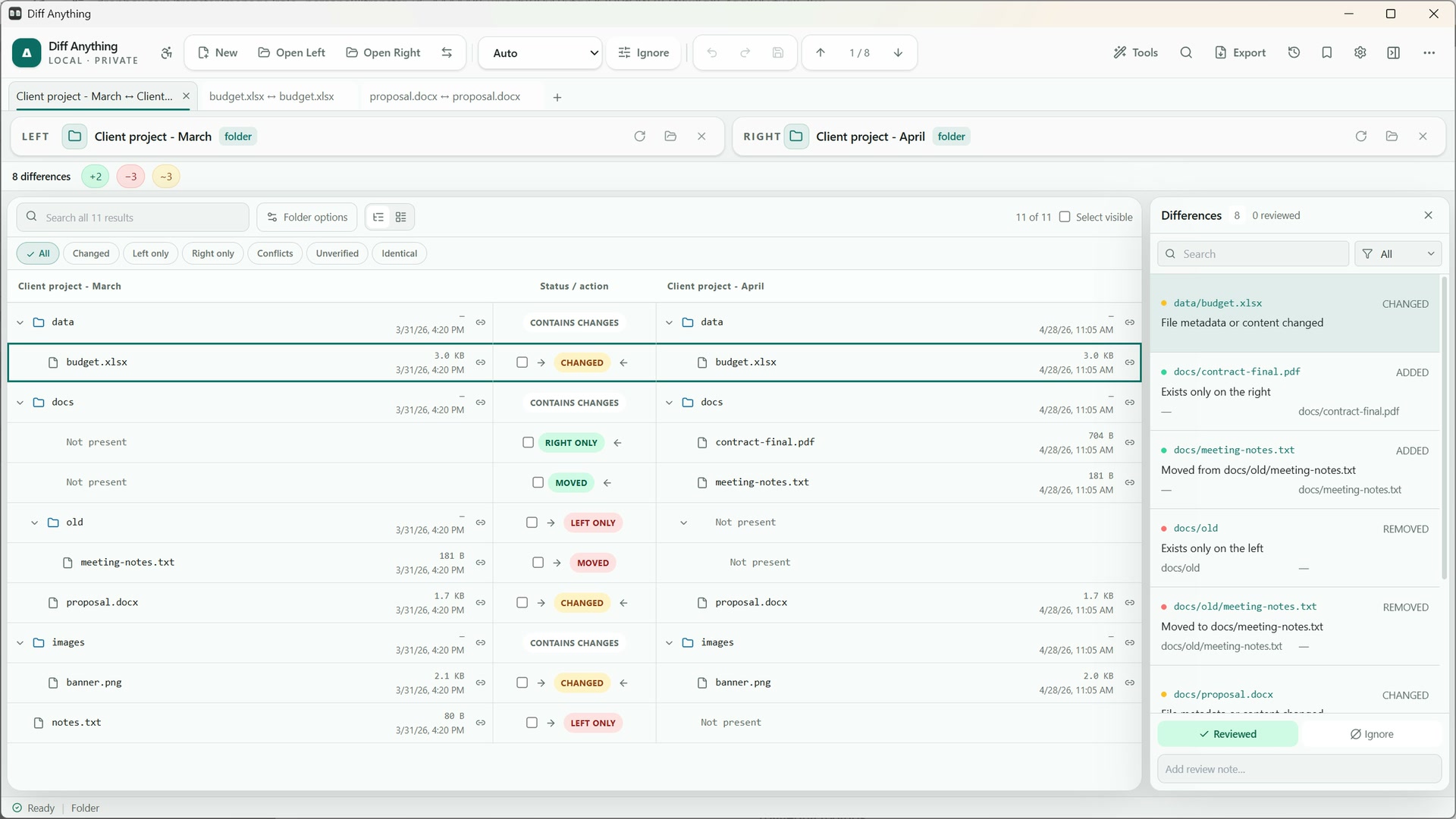Click the undo arrow icon
The image size is (1456, 819).
pos(712,52)
